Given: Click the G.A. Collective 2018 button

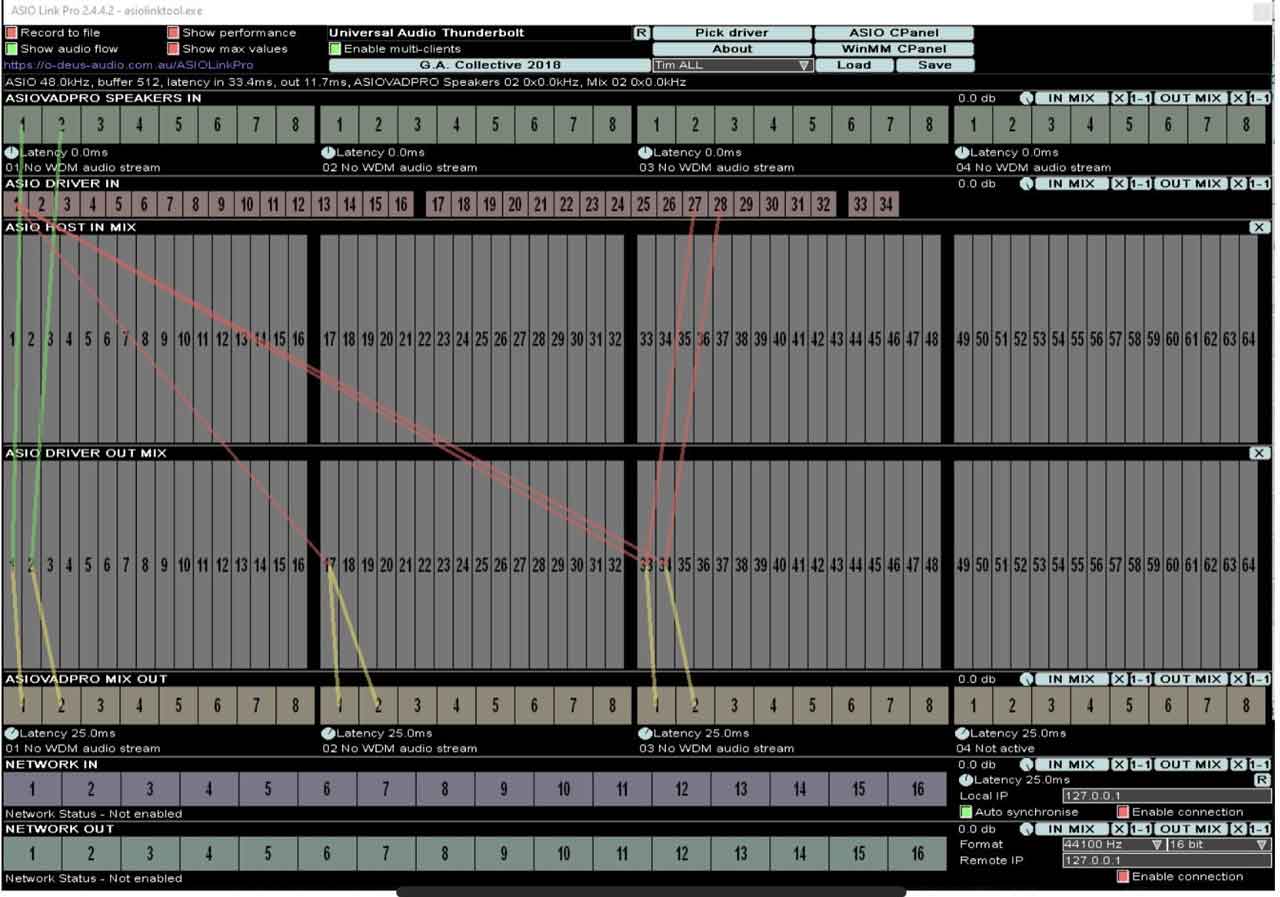Looking at the screenshot, I should point(490,65).
